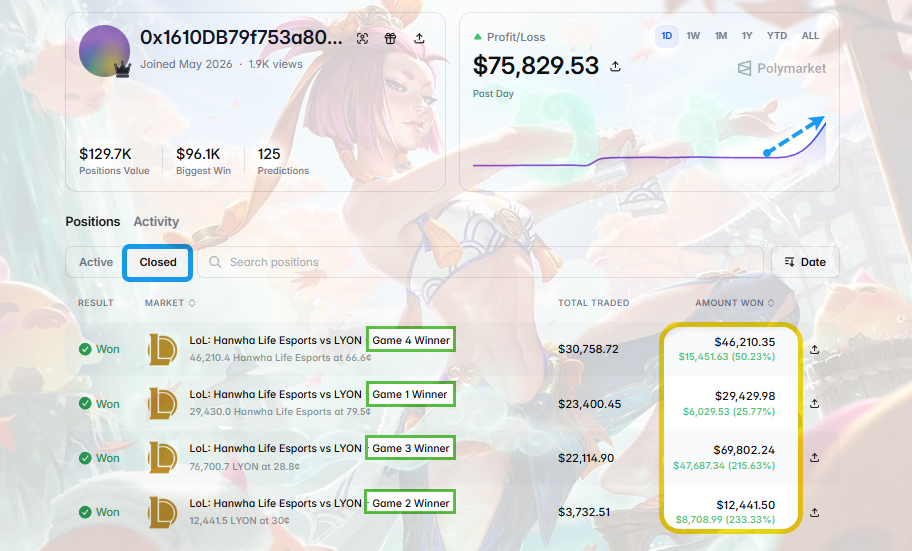Click the Won status in Game 4 row
The image size is (912, 551).
pyautogui.click(x=99, y=349)
